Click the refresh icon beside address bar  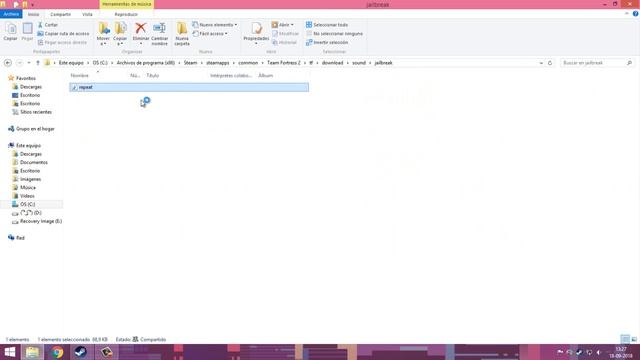550,63
